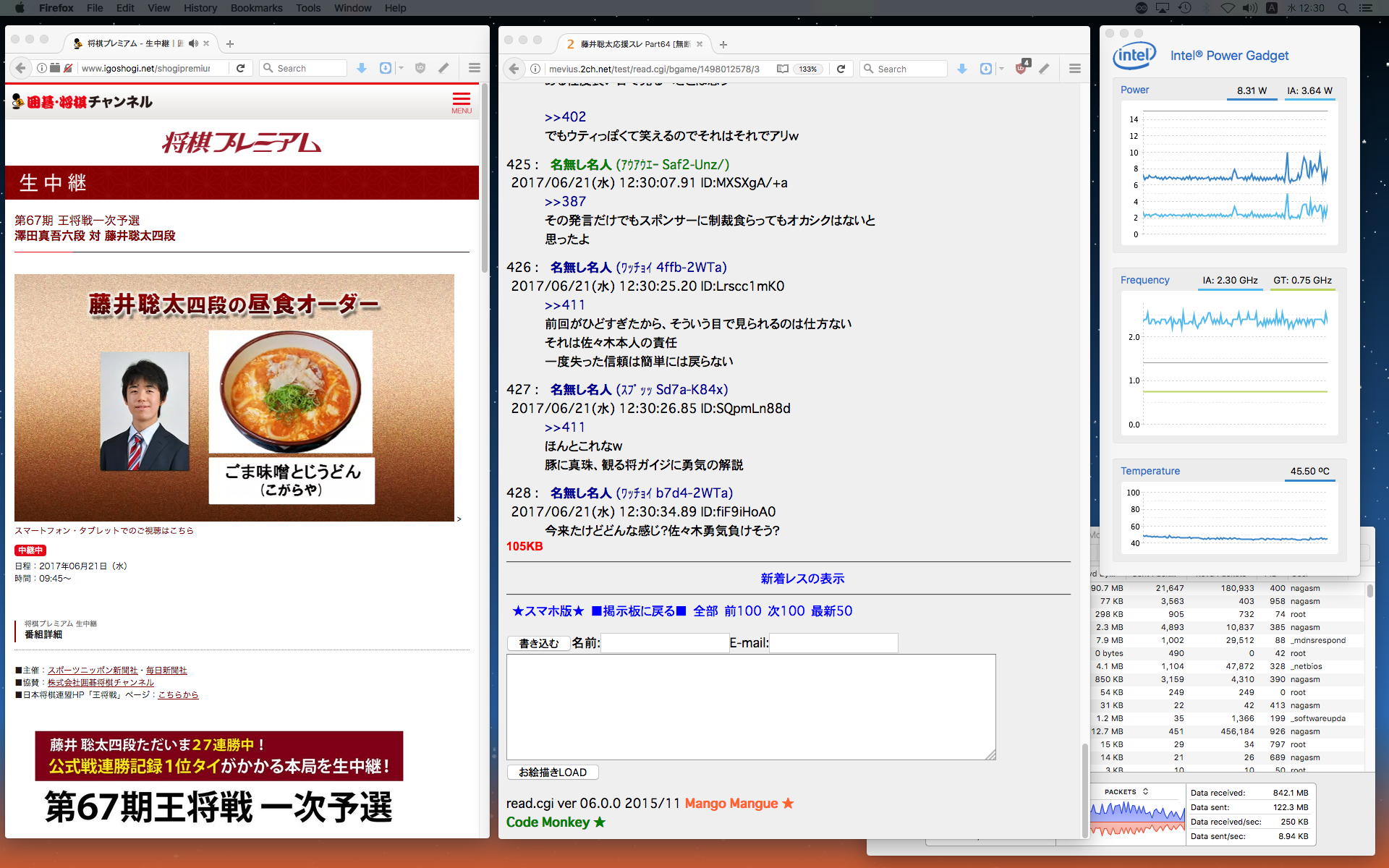Click the disabled autoplay/plugin icon in left URL bar
Image resolution: width=1389 pixels, height=868 pixels.
(68, 68)
